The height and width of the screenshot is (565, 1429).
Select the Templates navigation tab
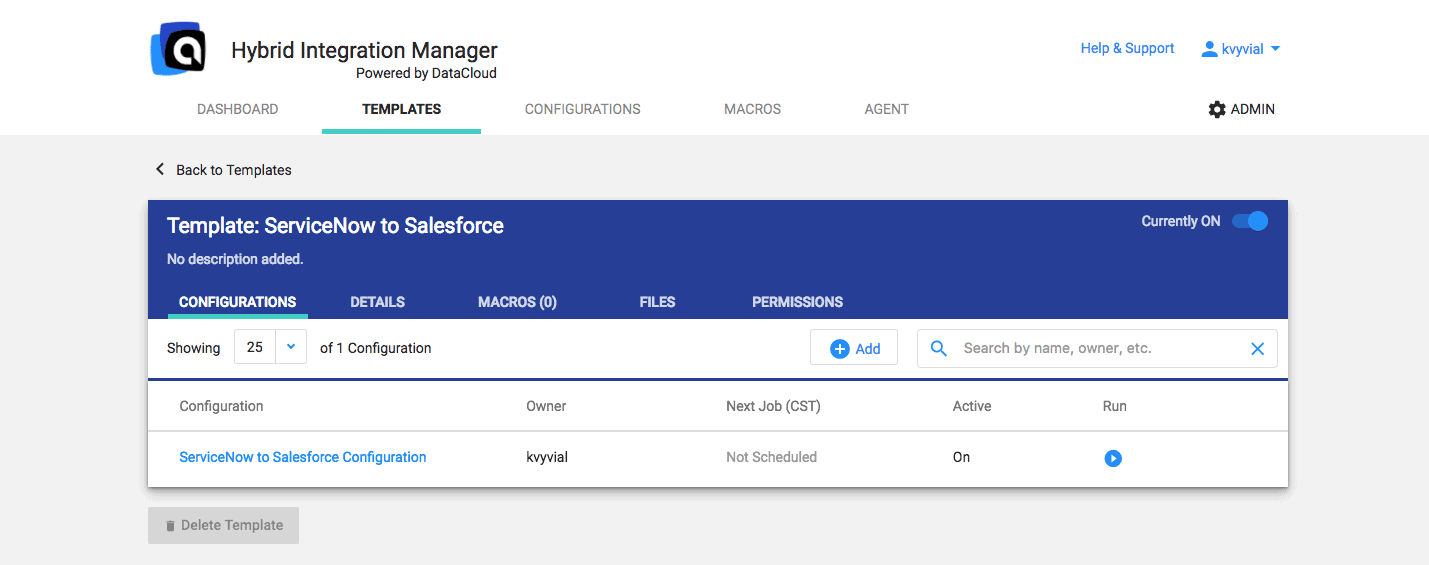coord(401,109)
